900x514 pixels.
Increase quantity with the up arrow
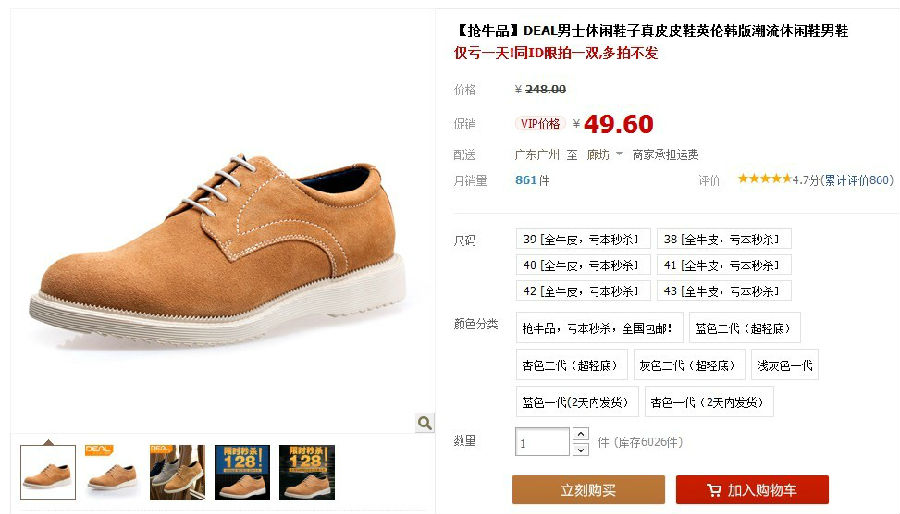point(581,434)
